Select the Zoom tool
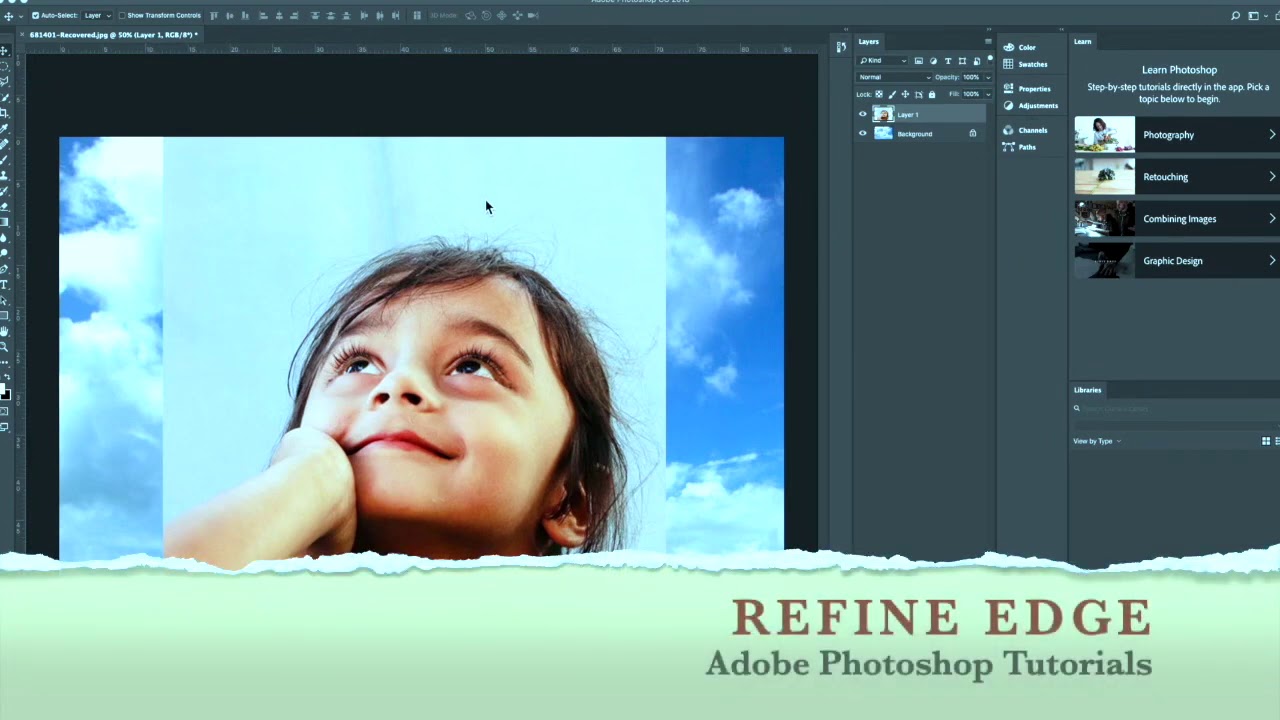This screenshot has width=1280, height=720. click(5, 345)
